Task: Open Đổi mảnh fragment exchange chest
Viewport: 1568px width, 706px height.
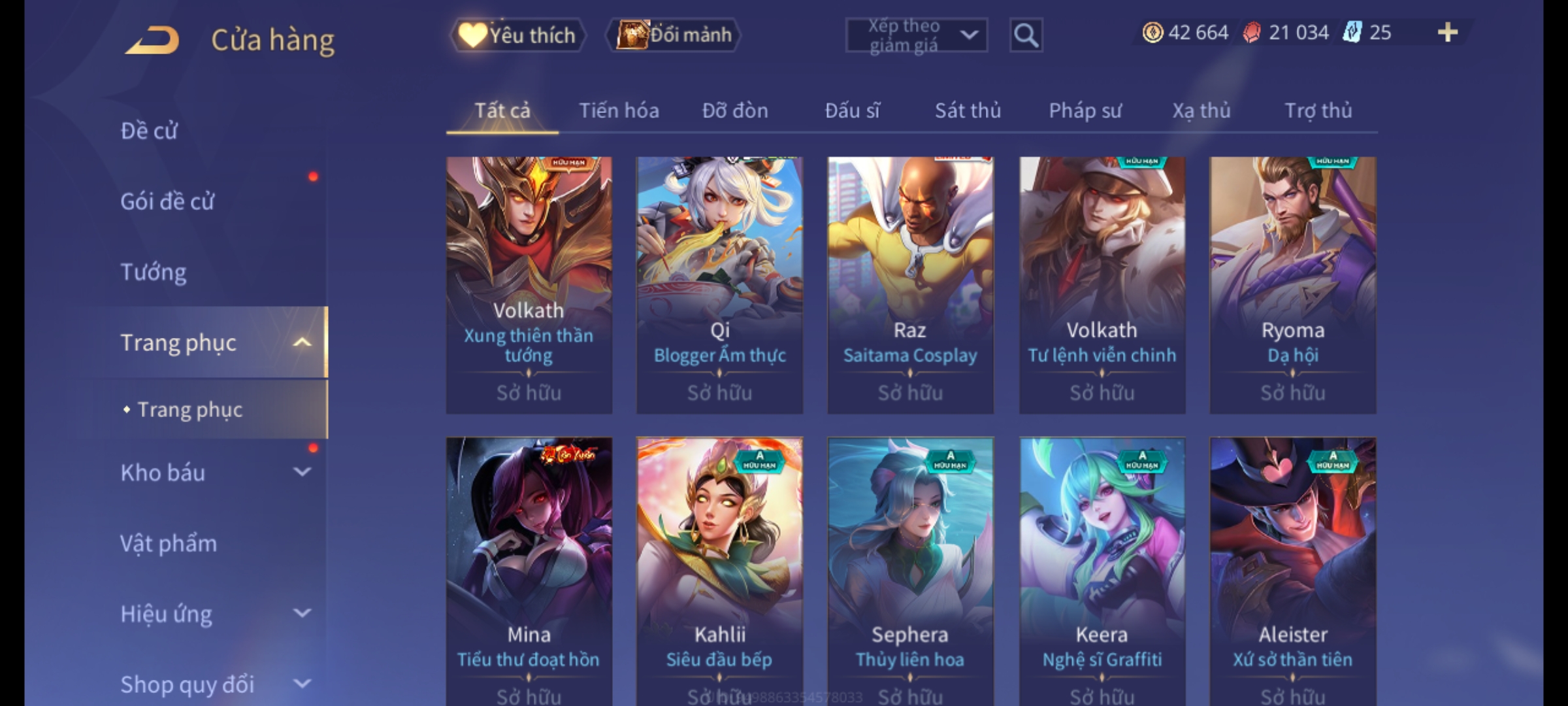Action: coord(674,35)
